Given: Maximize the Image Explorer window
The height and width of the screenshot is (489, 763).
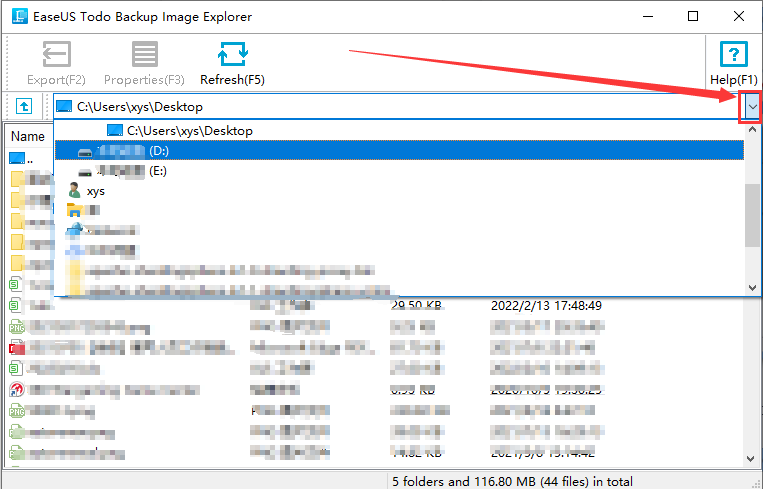Looking at the screenshot, I should [693, 16].
